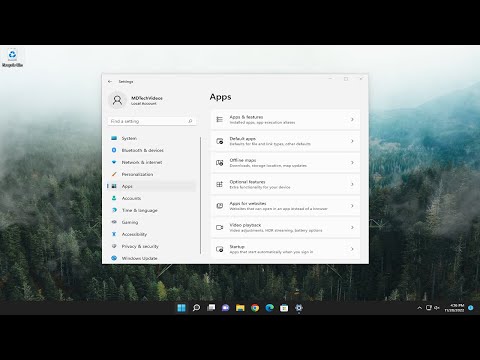The height and width of the screenshot is (360, 480).
Task: Click the Default apps row icon
Action: (219, 141)
